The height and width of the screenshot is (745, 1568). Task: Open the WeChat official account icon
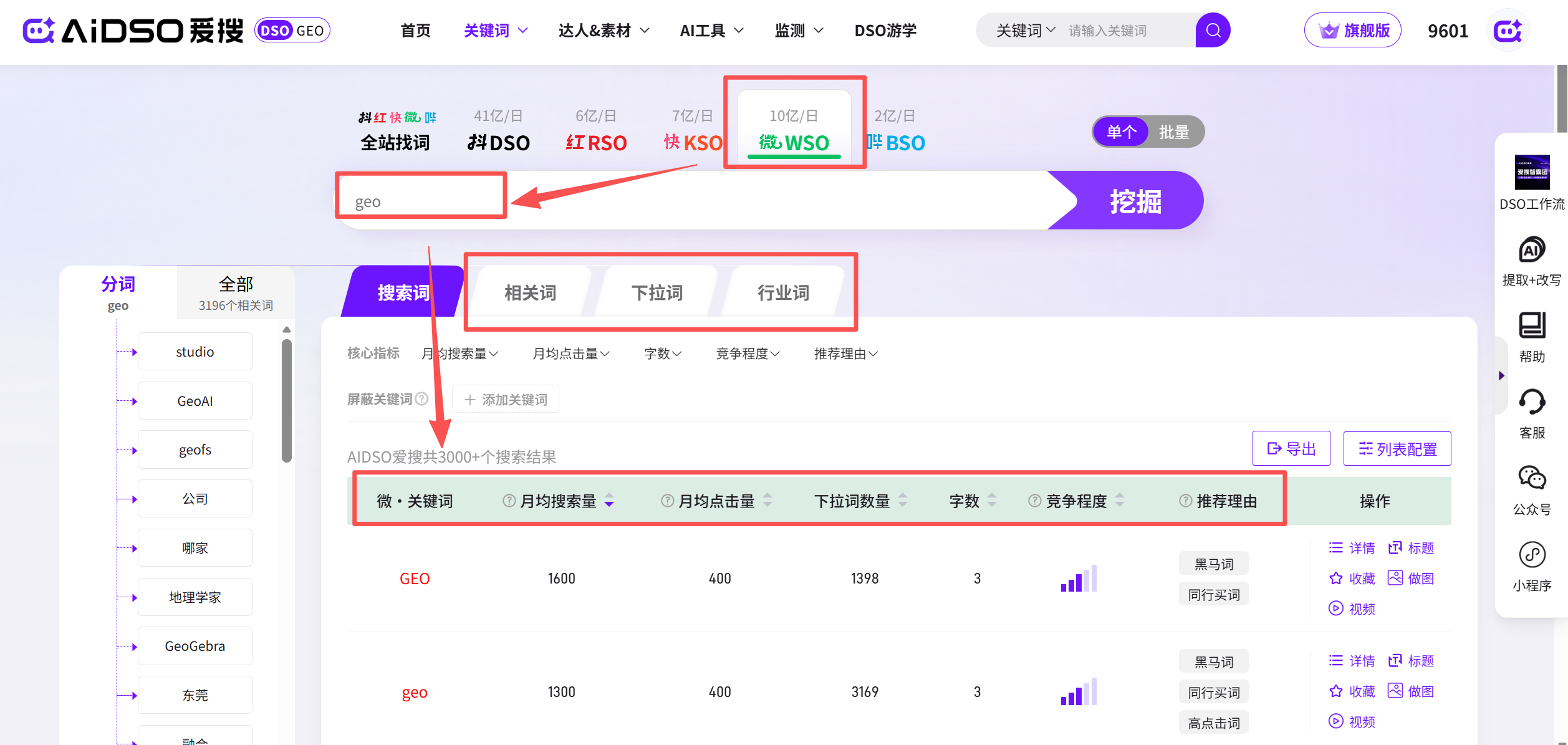tap(1531, 478)
